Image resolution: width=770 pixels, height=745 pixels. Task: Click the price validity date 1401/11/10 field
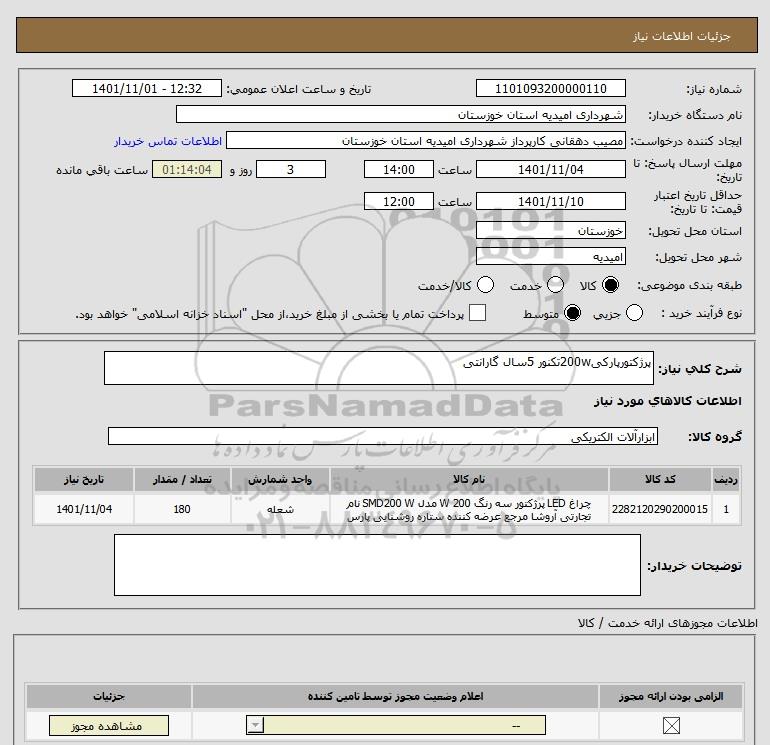tap(550, 201)
